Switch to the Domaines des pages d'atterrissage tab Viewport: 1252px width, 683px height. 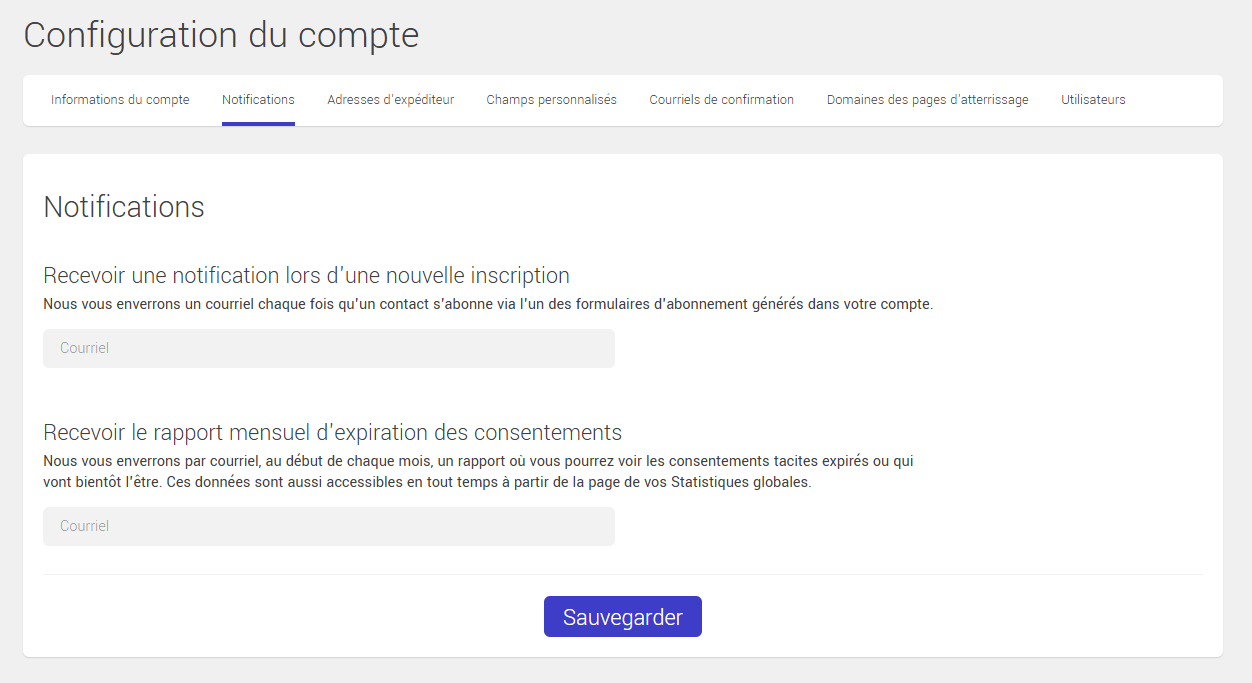(x=927, y=99)
